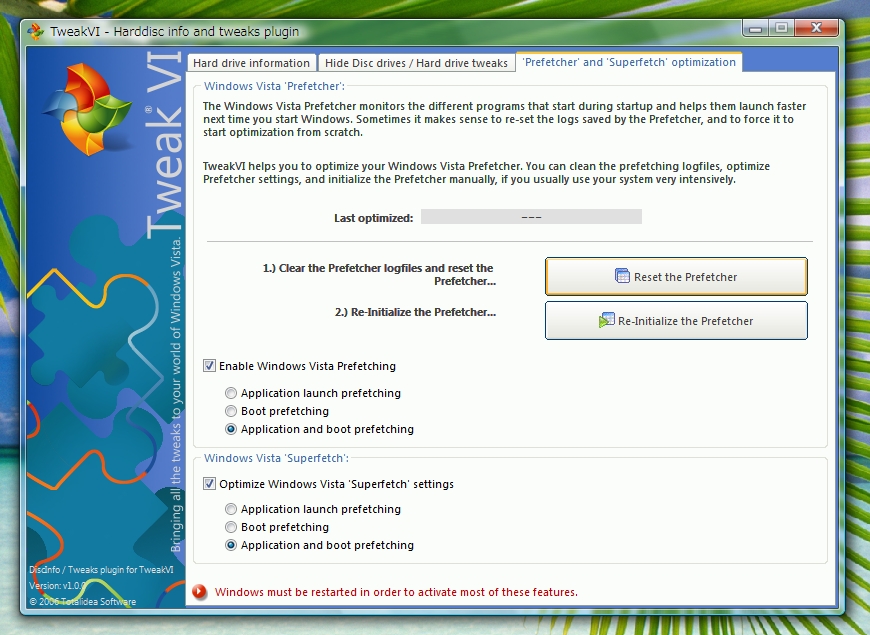Click the '2.) Re-Initialize the Prefetcher...' label
870x635 pixels.
415,312
